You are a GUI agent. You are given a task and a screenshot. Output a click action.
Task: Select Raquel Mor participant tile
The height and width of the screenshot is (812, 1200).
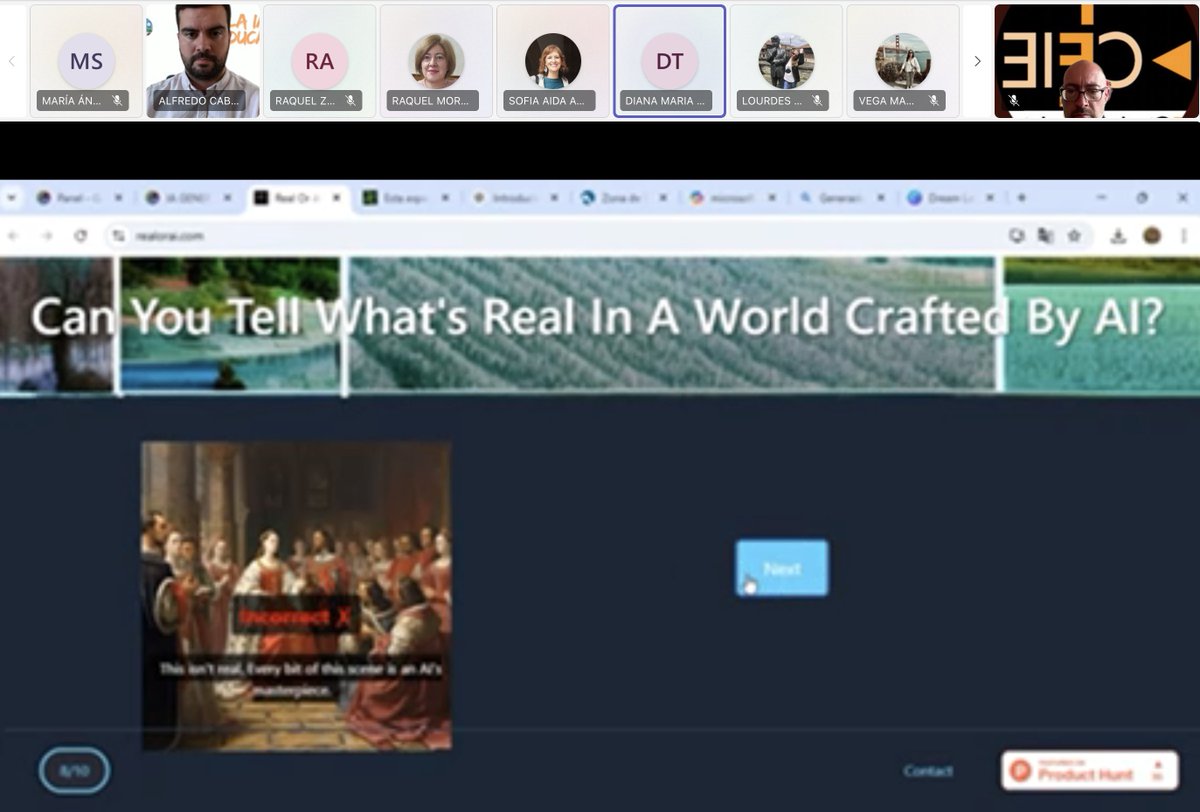(436, 61)
